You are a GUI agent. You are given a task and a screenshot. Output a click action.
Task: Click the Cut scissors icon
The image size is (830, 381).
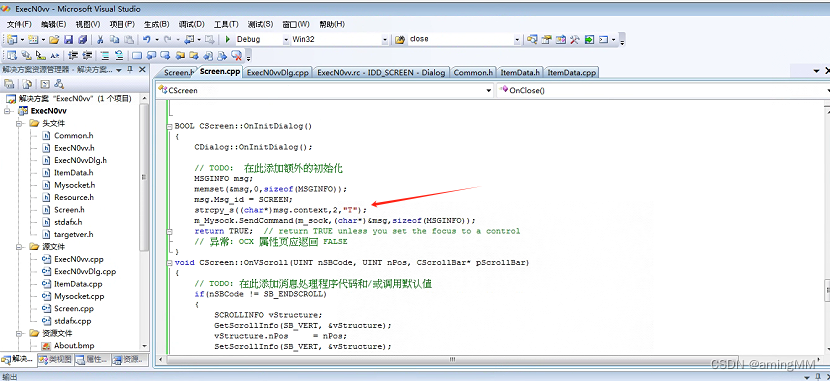coord(100,39)
